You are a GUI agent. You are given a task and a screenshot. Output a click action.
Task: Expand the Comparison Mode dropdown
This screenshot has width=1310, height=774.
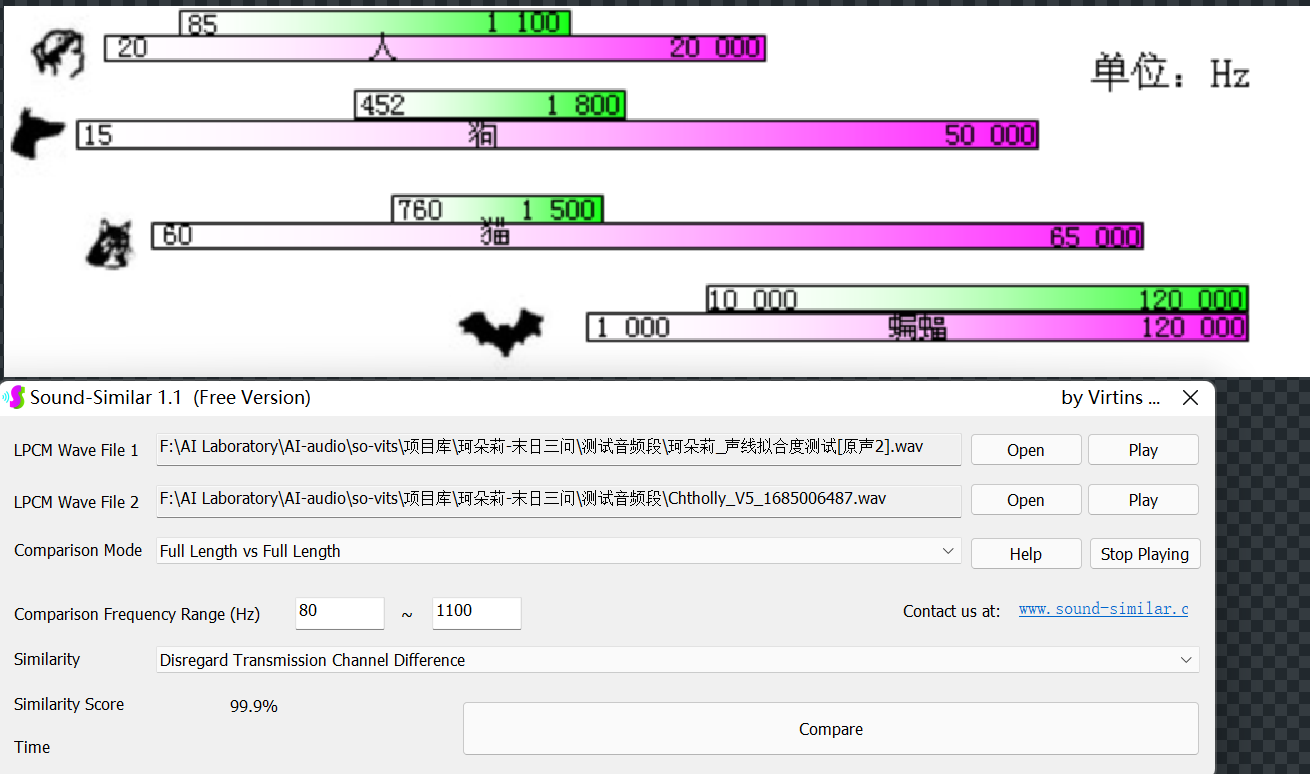947,551
